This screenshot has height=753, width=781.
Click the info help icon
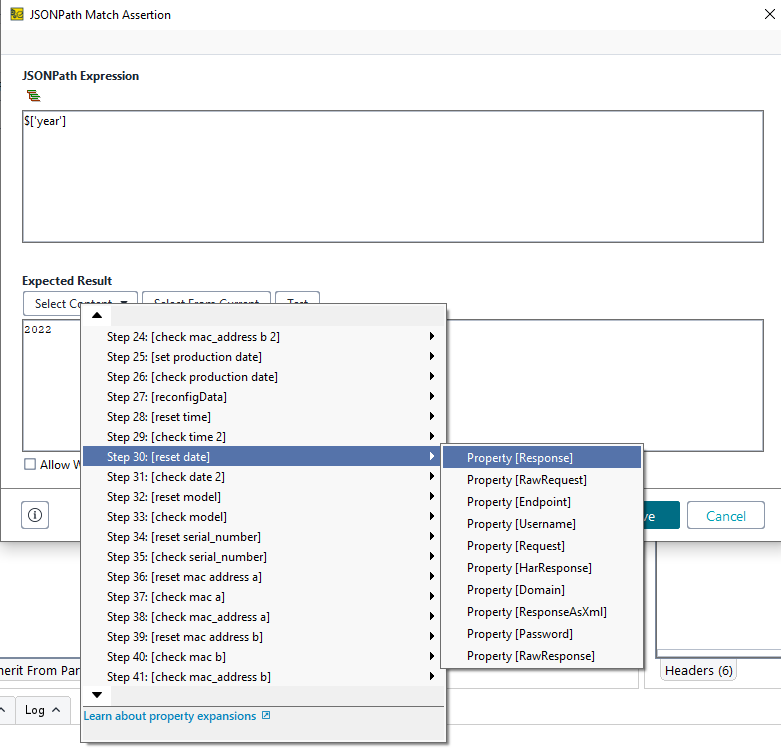[x=35, y=515]
